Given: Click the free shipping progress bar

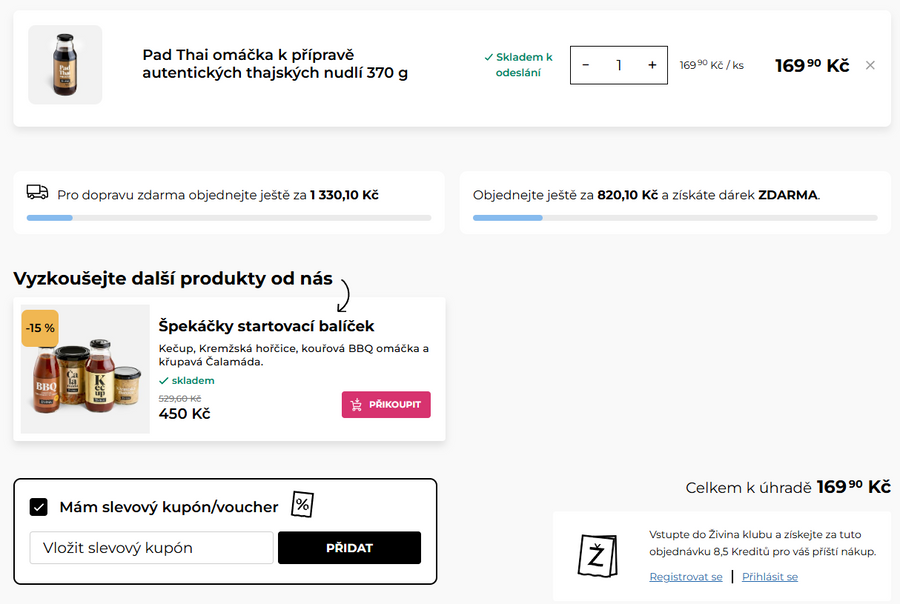Looking at the screenshot, I should (x=229, y=217).
